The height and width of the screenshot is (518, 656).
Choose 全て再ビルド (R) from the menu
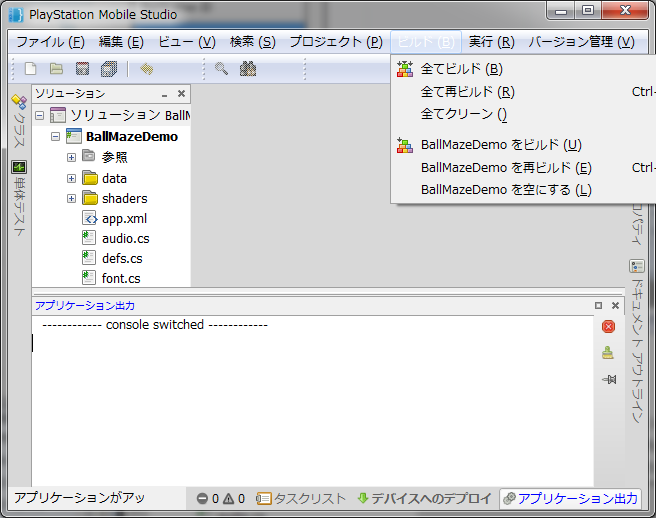[523, 92]
